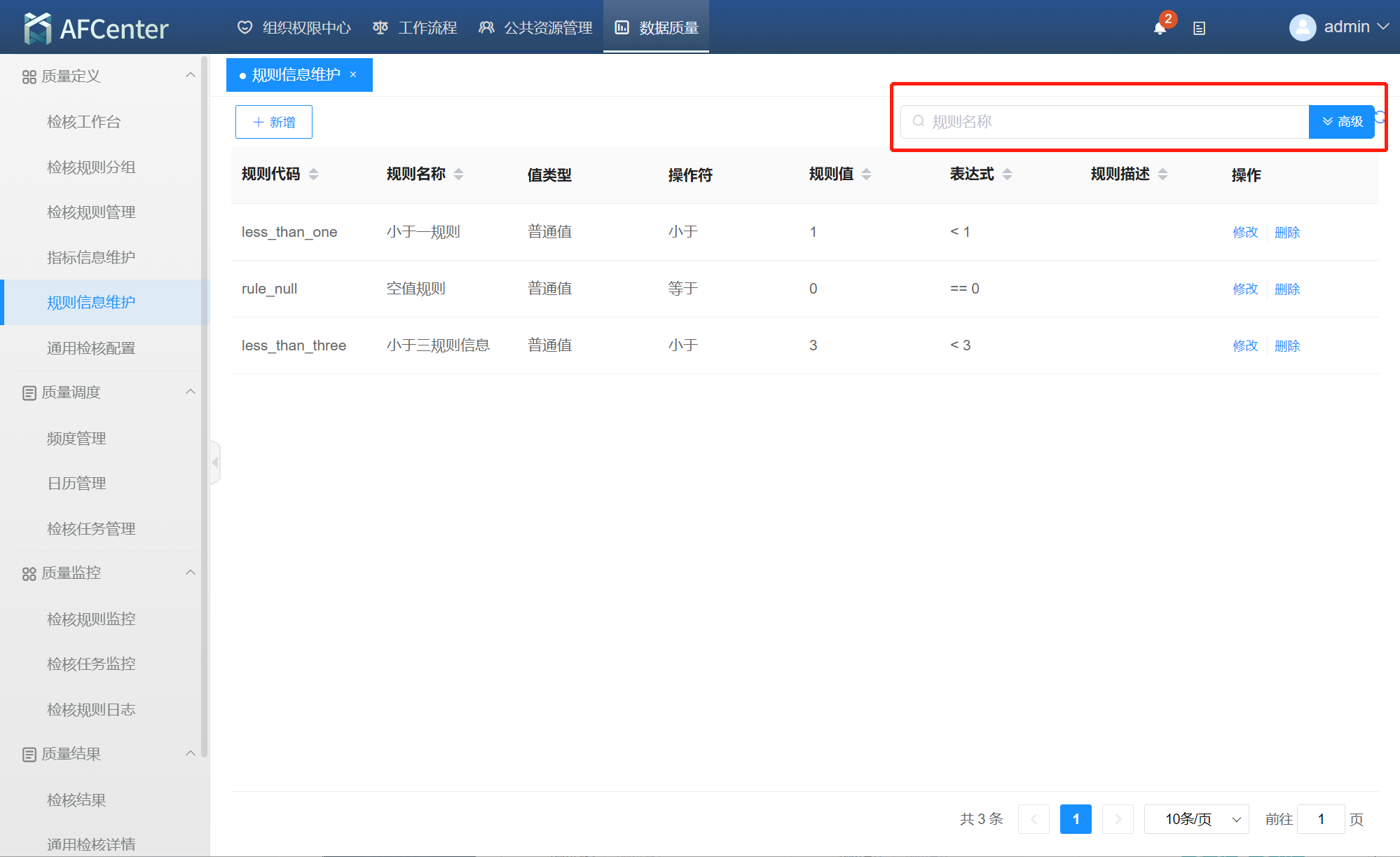Screen dimensions: 1400x857
Task: Open the document list icon in header
Action: 1199,29
